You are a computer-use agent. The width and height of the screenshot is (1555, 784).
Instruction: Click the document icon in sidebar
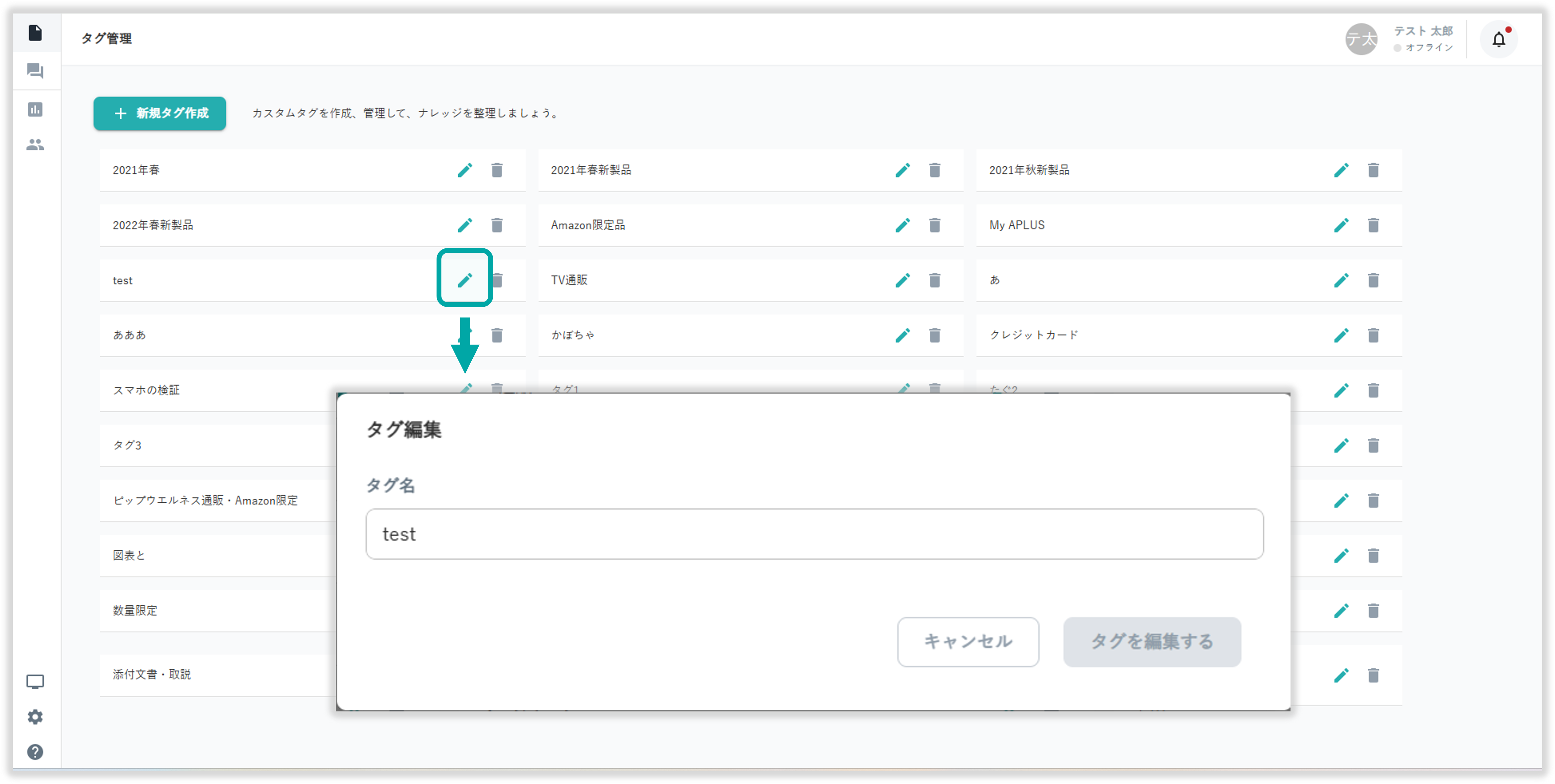[x=35, y=33]
